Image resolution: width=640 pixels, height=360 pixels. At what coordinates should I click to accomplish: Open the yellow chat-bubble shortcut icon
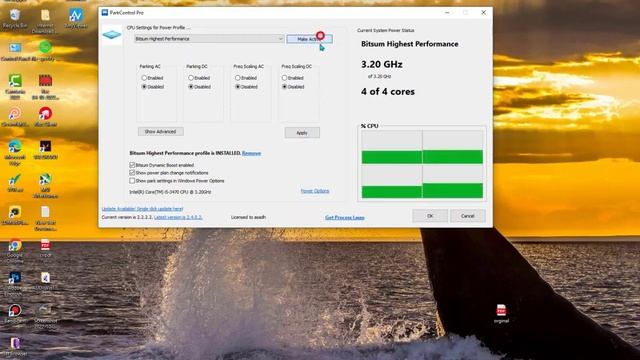click(15, 216)
